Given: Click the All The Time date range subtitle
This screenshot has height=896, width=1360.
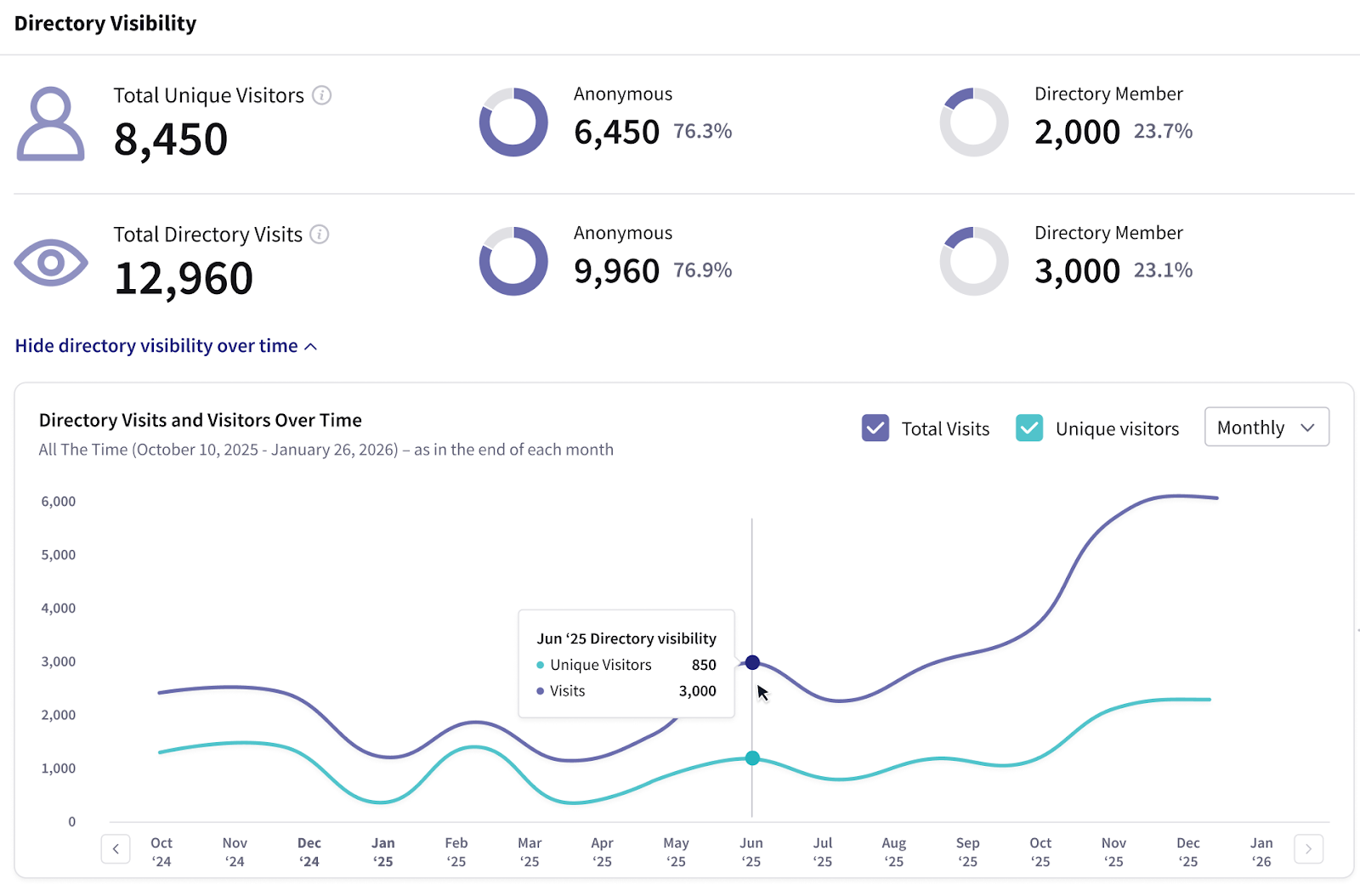Looking at the screenshot, I should click(x=326, y=450).
